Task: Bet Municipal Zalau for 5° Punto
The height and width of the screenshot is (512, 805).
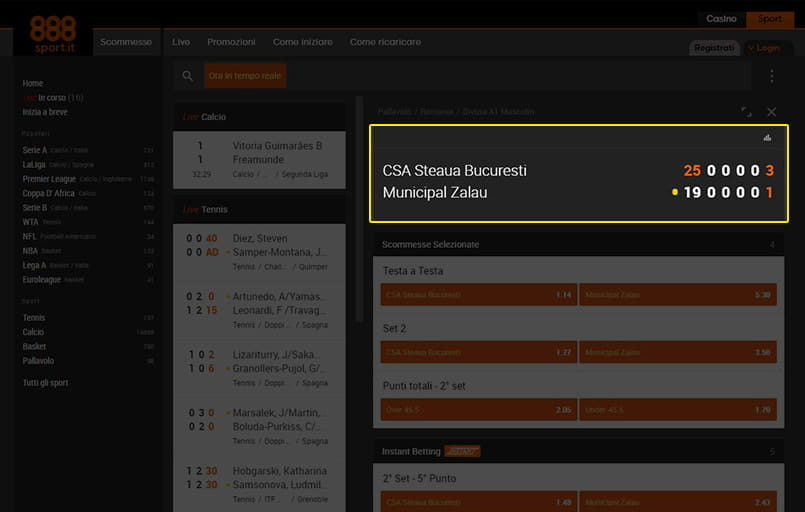Action: click(x=678, y=502)
